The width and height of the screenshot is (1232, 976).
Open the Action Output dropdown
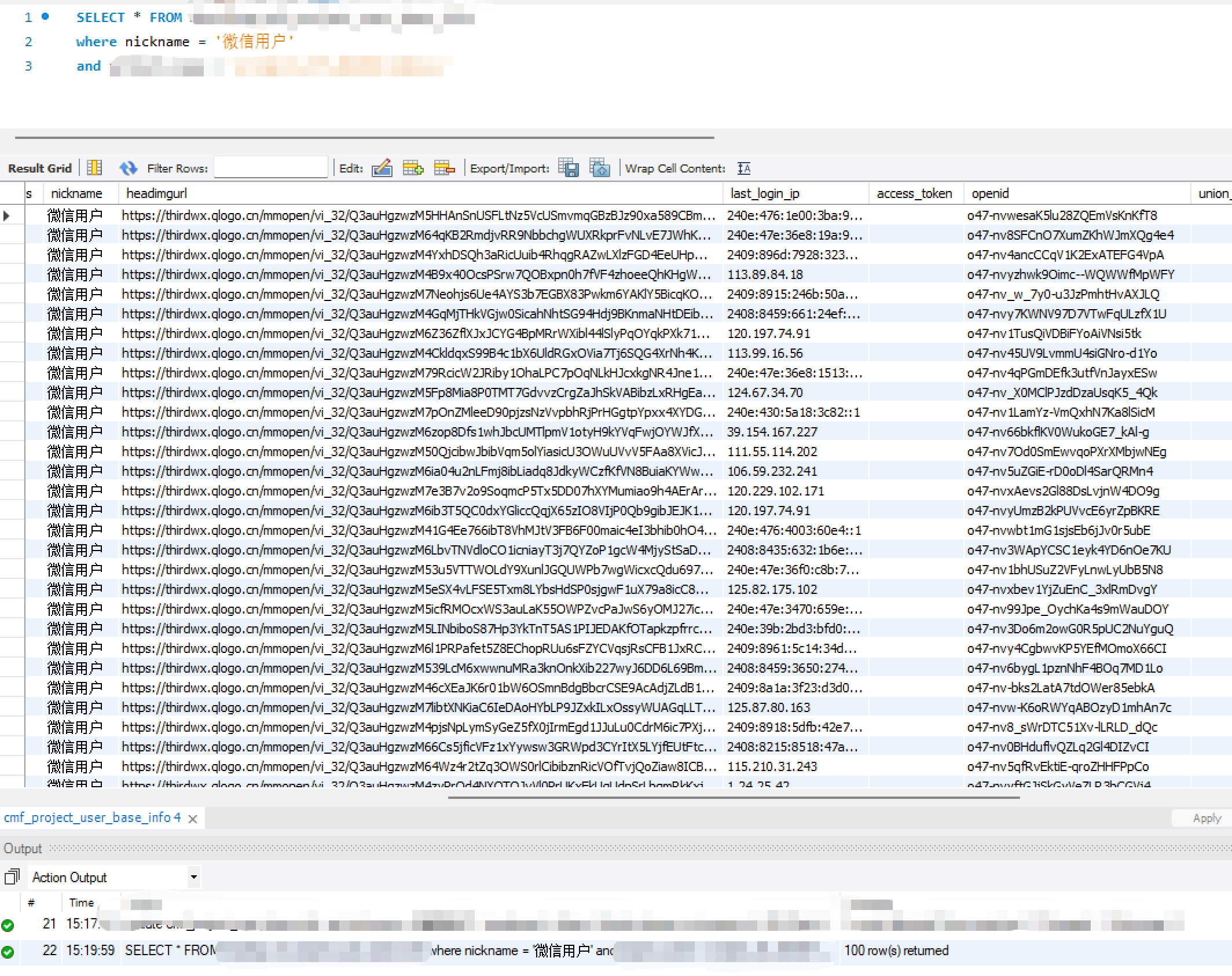pos(194,877)
